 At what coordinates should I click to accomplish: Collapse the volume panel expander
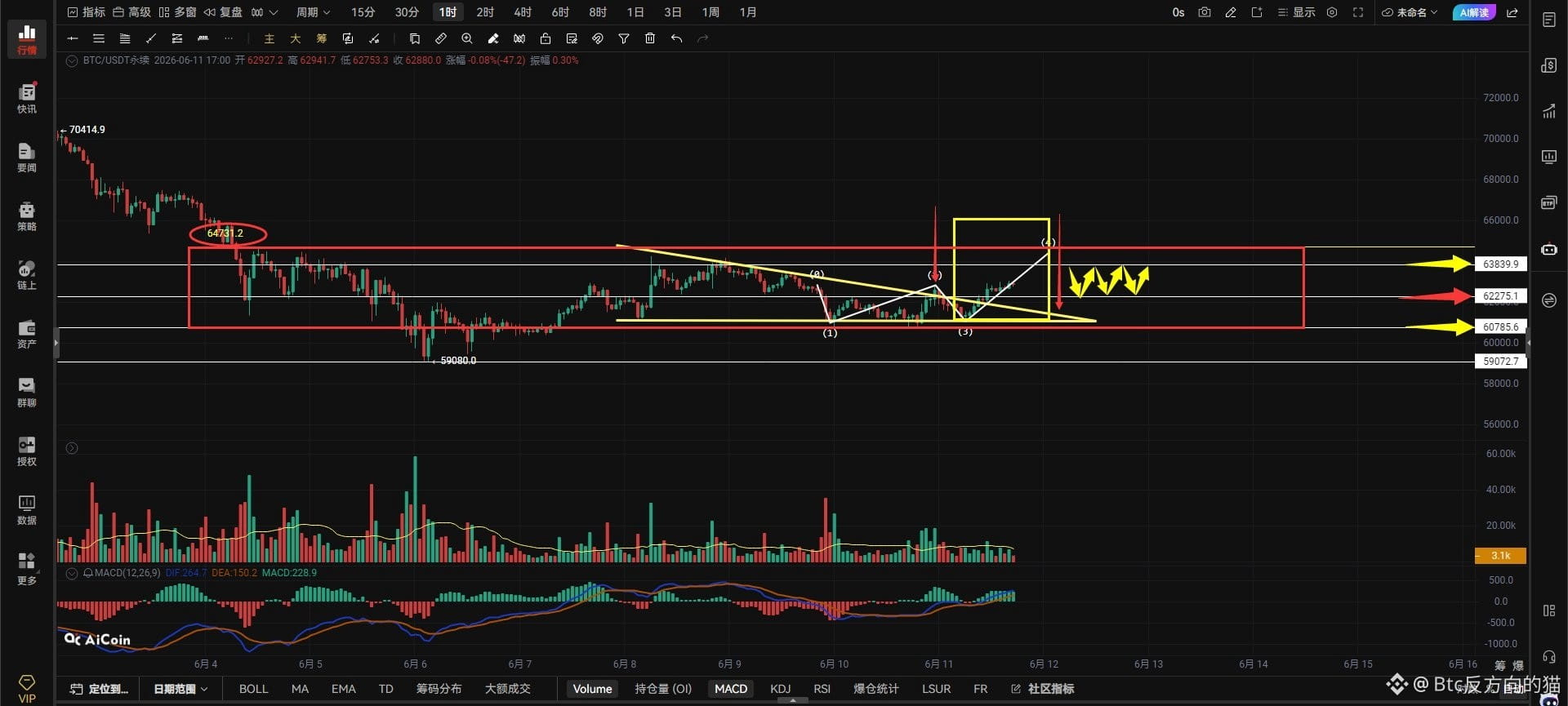(x=72, y=448)
